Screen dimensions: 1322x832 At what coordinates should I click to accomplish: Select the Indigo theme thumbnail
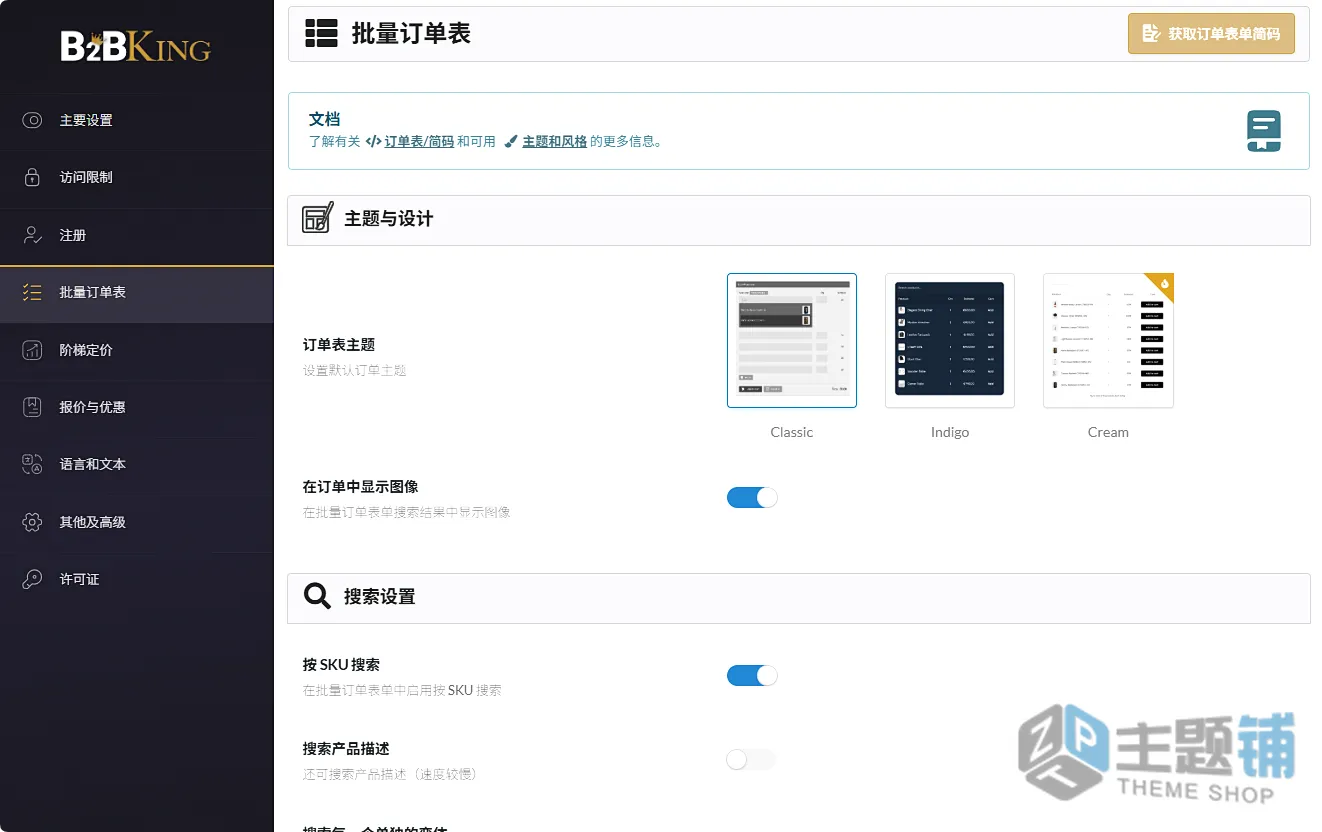pos(950,340)
